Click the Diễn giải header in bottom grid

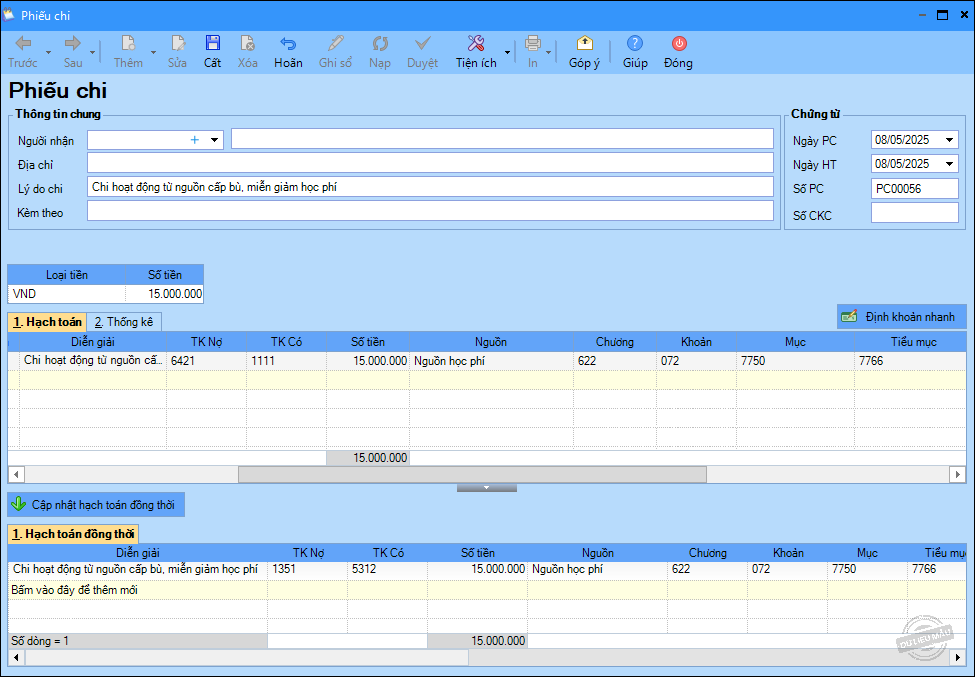[138, 553]
